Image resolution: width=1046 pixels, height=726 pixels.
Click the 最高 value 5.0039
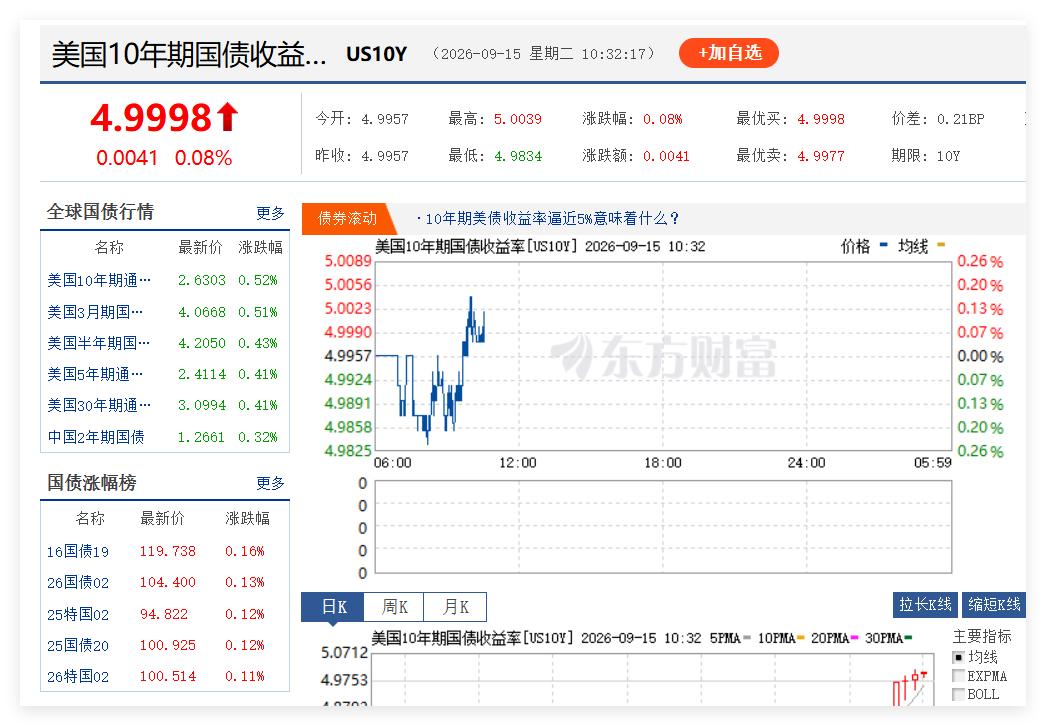518,119
